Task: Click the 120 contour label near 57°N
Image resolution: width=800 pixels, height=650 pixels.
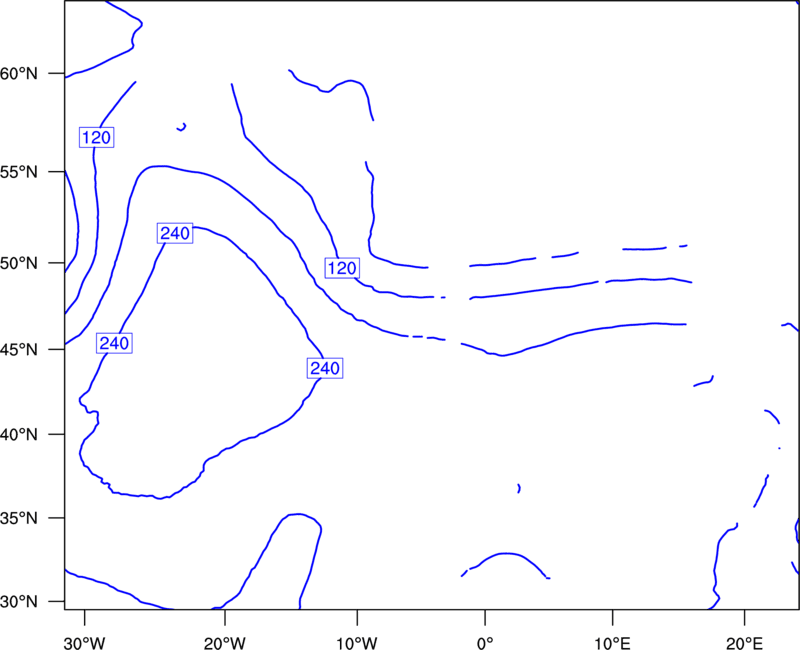Action: click(96, 137)
